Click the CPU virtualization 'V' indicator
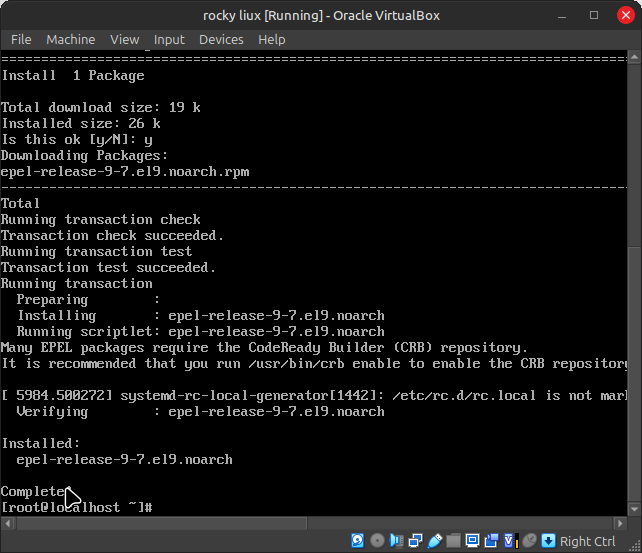The height and width of the screenshot is (553, 642). [510, 541]
